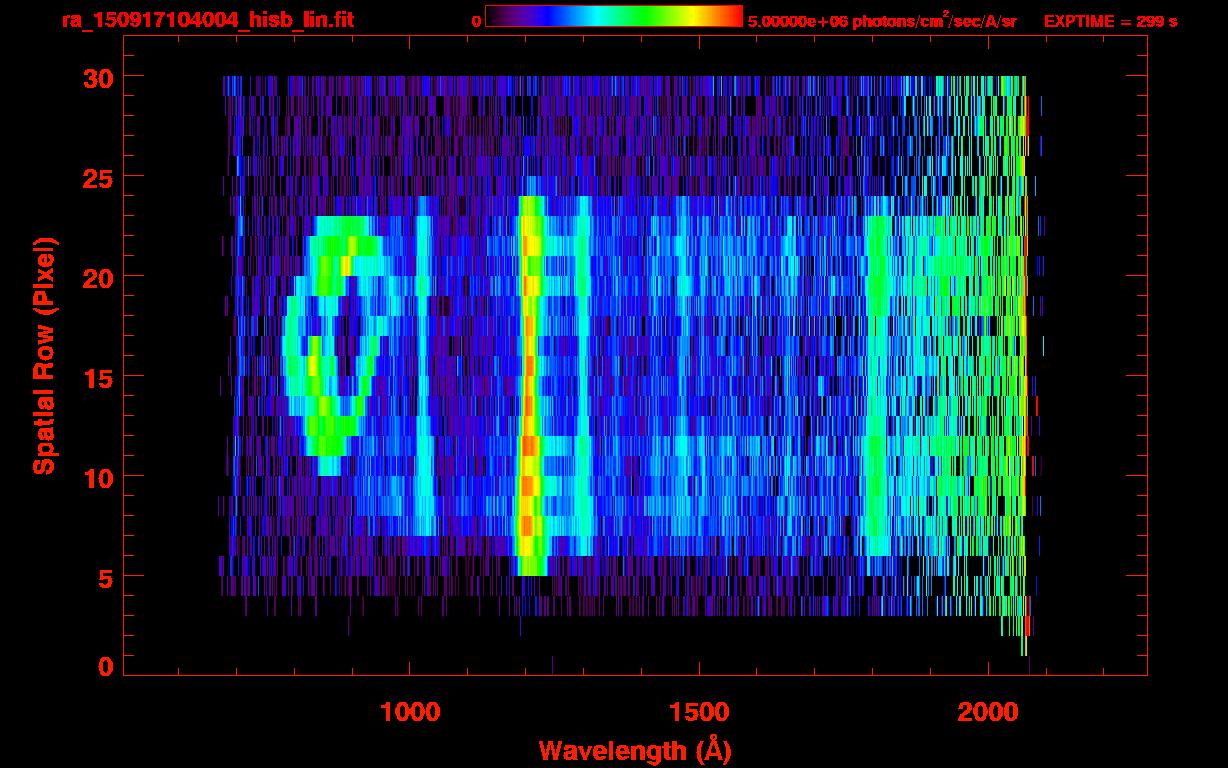
Task: Click the Spatial Row (Pixel) axis title
Action: click(44, 355)
